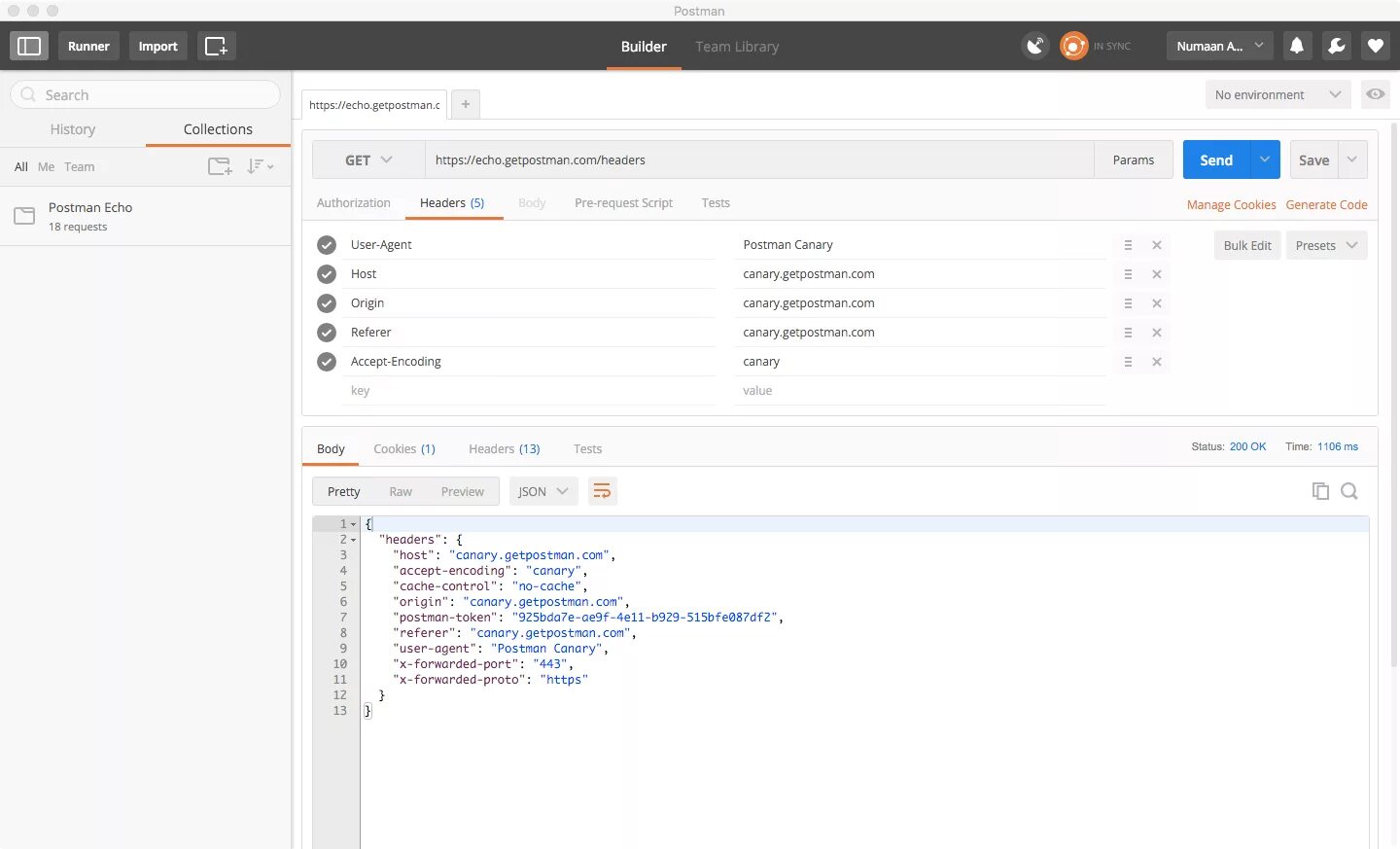
Task: Click the Import button
Action: coord(158,46)
